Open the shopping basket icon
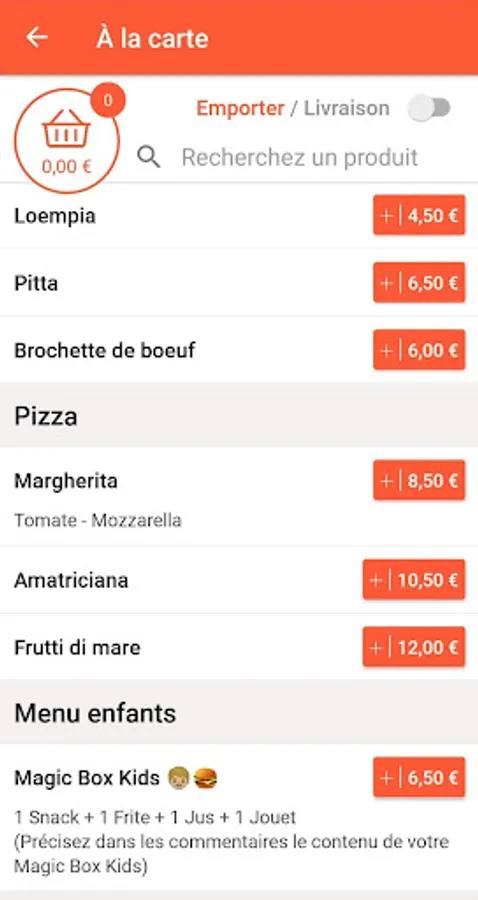 (67, 141)
